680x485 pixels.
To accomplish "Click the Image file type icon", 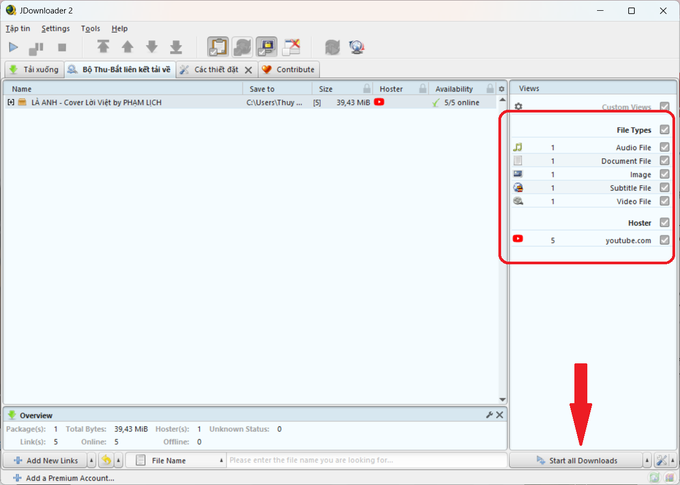I will tap(518, 174).
